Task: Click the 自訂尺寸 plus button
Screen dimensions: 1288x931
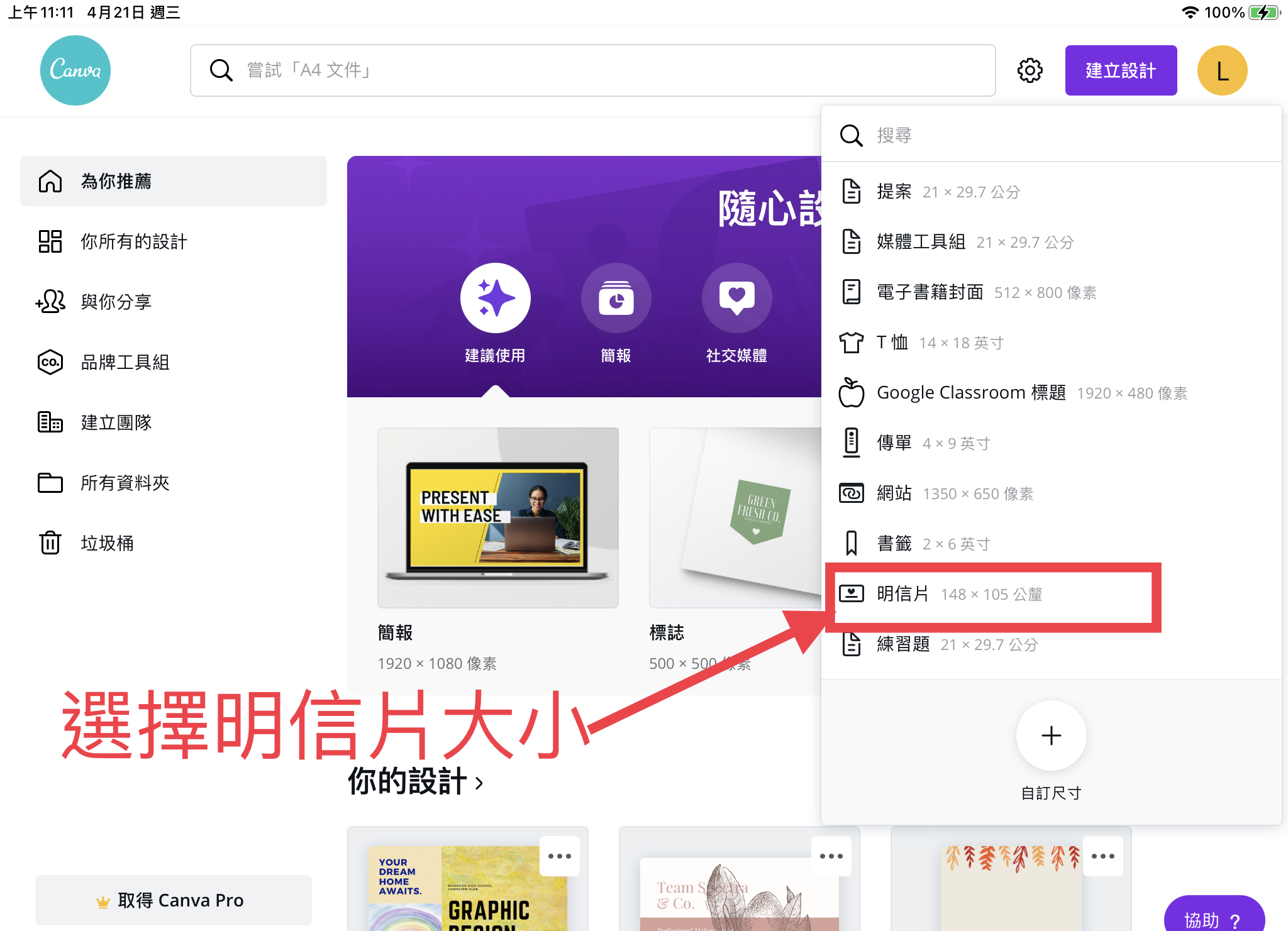Action: tap(1051, 735)
